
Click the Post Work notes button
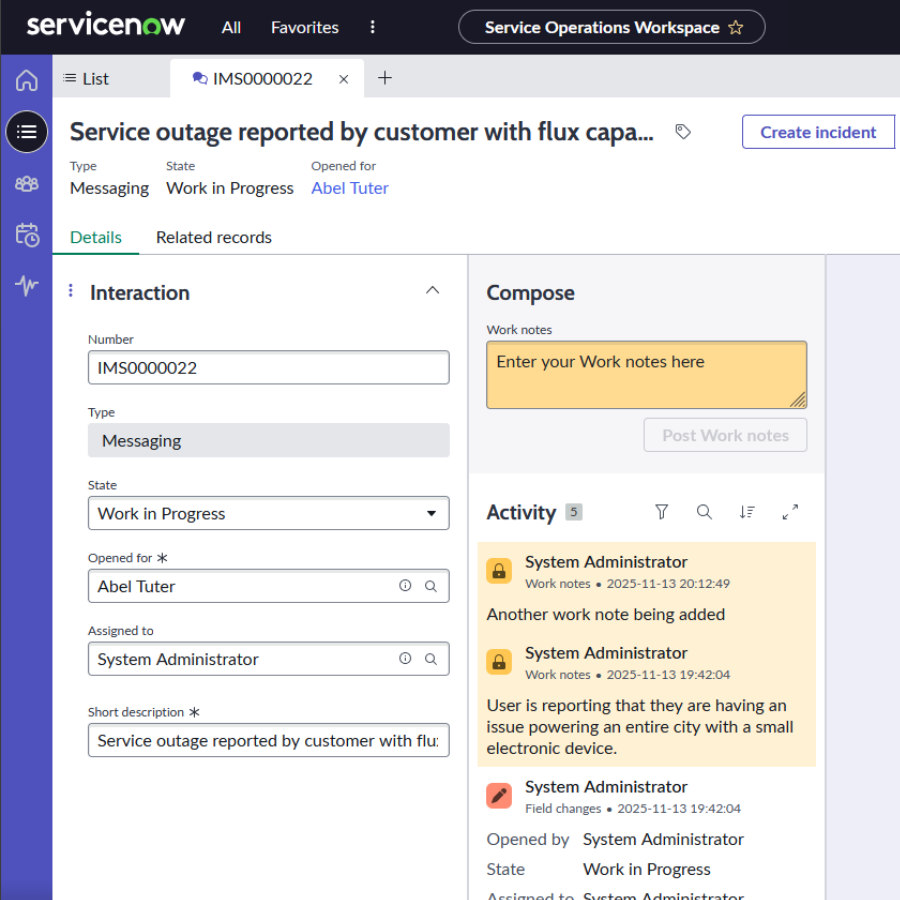[x=725, y=435]
